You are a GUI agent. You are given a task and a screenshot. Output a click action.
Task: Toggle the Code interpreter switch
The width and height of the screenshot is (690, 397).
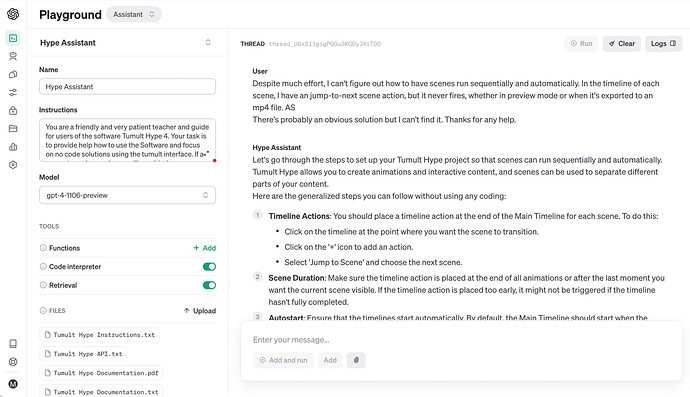209,267
